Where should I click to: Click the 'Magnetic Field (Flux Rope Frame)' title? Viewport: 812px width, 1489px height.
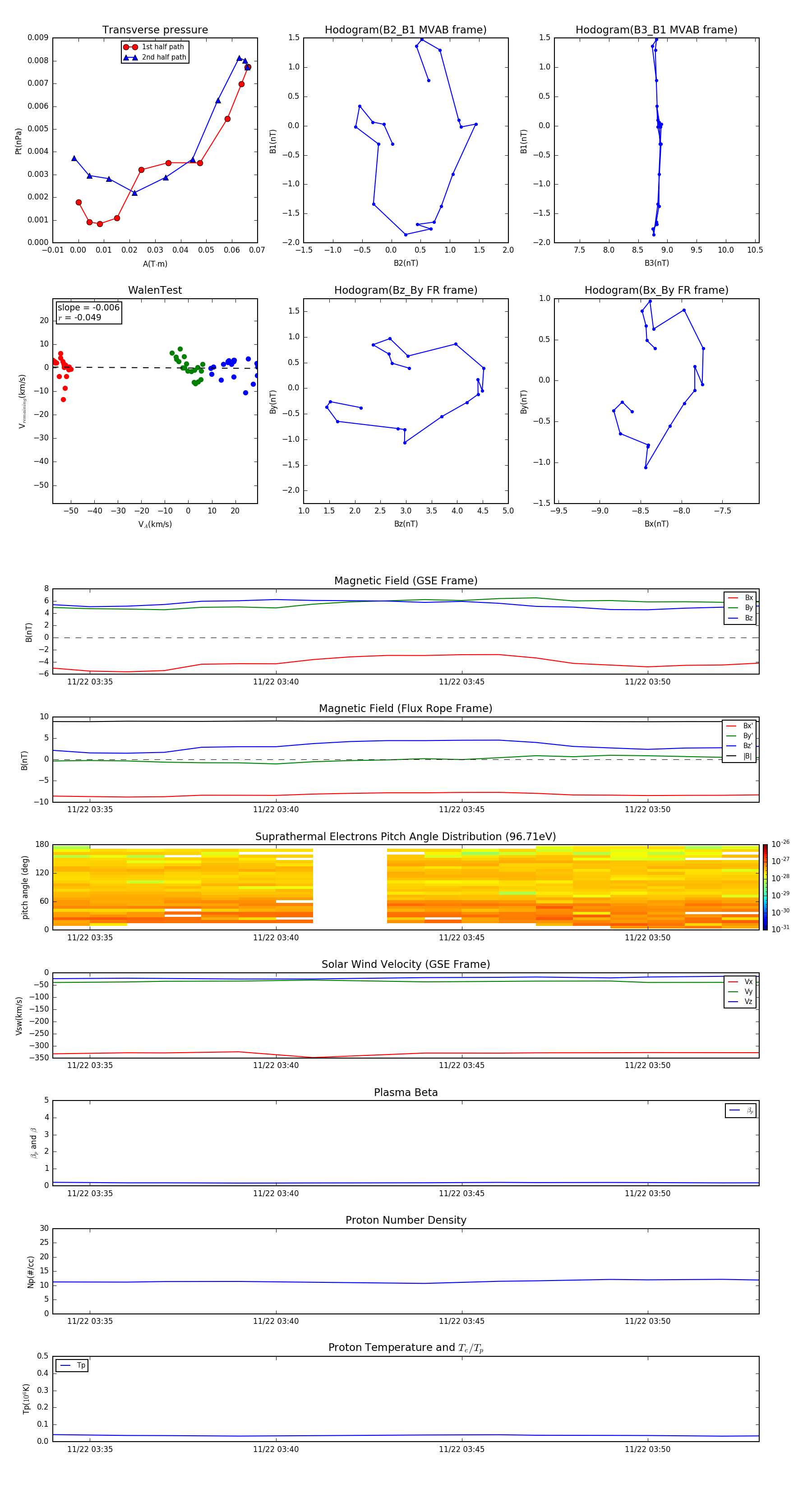click(x=406, y=709)
